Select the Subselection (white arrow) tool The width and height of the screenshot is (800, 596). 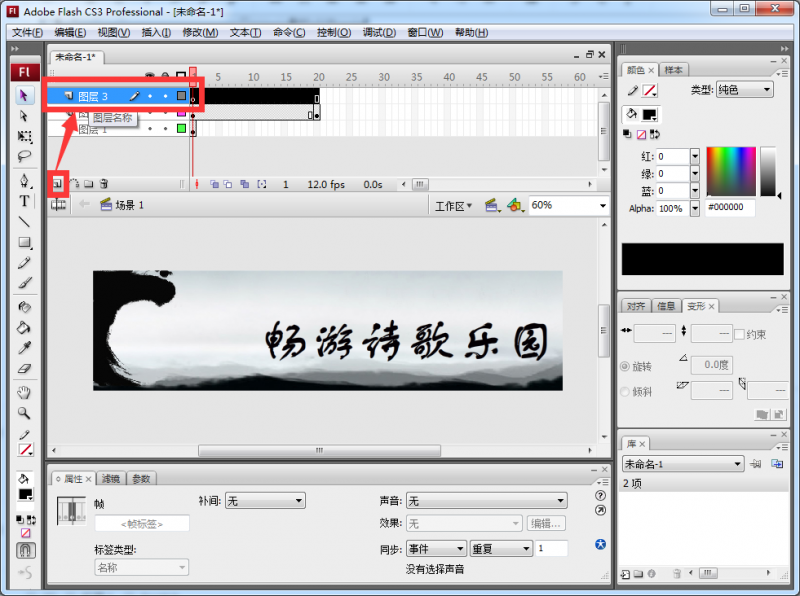pos(23,116)
